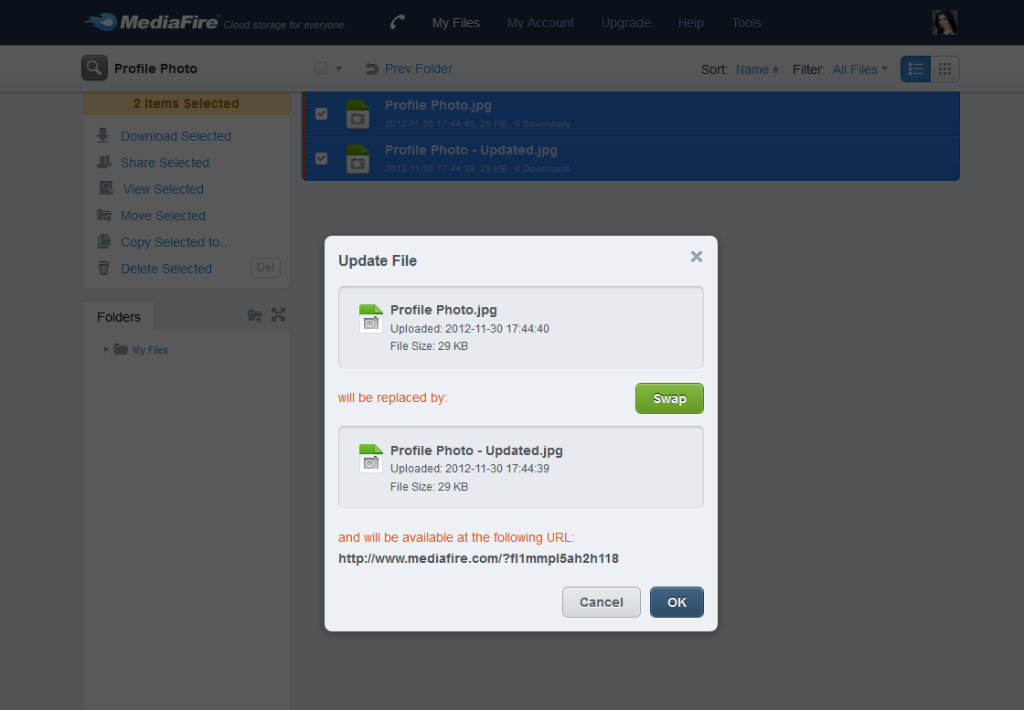Click the phone icon in top navigation
The image size is (1024, 710).
[x=398, y=22]
